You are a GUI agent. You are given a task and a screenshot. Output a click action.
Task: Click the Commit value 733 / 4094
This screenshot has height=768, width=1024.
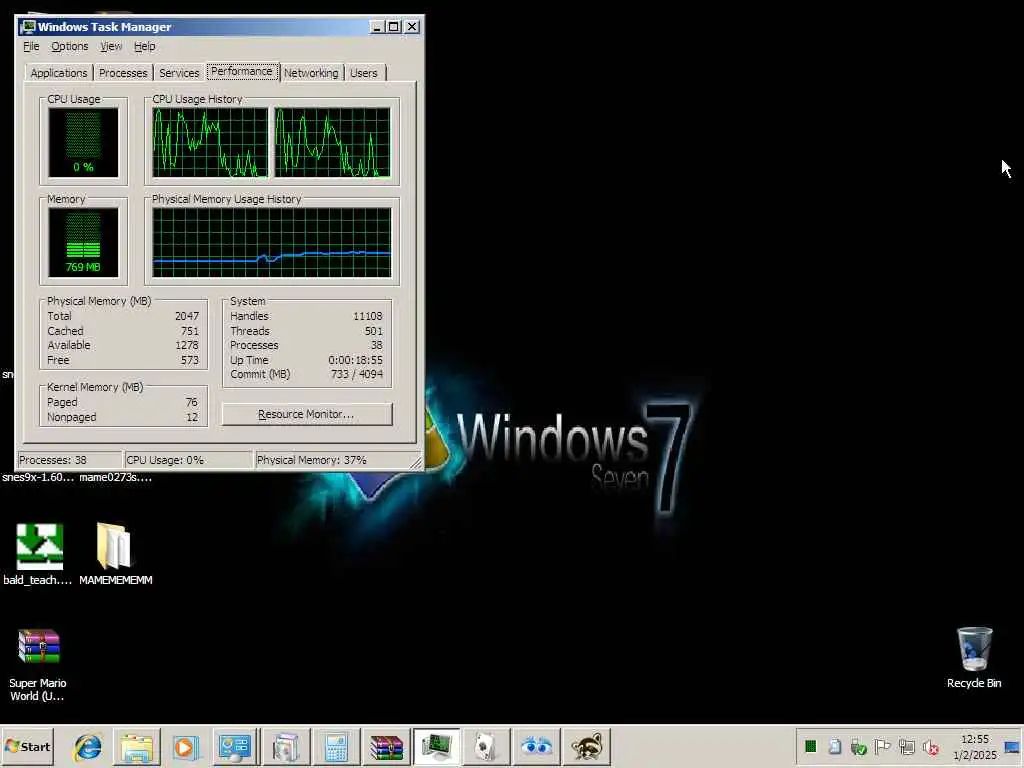point(357,374)
